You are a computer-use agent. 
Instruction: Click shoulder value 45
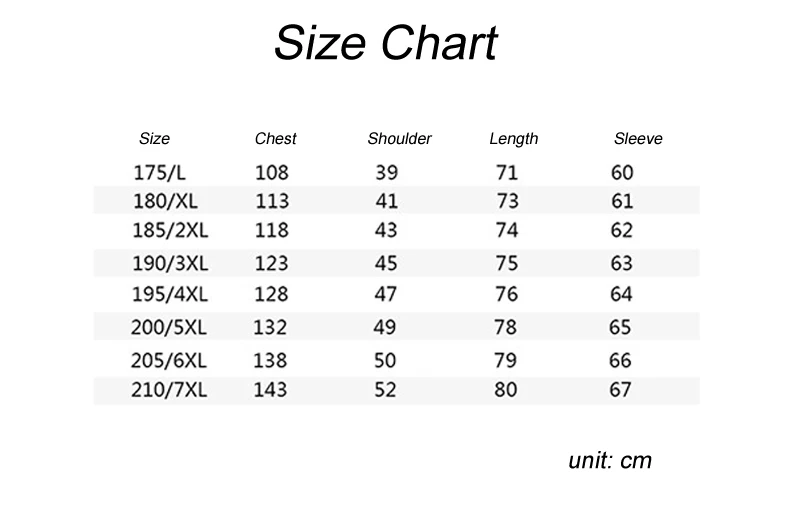tap(386, 264)
